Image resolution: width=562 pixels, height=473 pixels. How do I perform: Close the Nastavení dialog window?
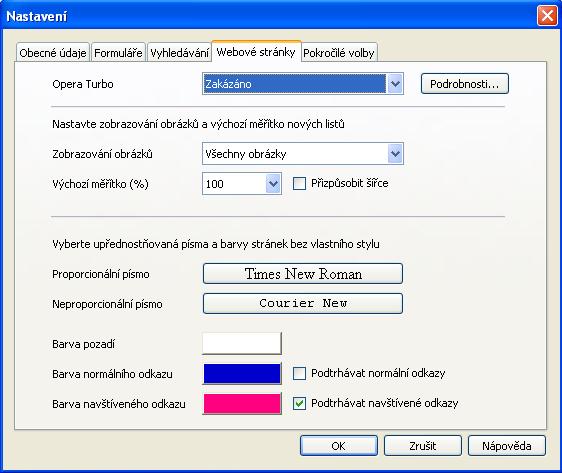[547, 16]
